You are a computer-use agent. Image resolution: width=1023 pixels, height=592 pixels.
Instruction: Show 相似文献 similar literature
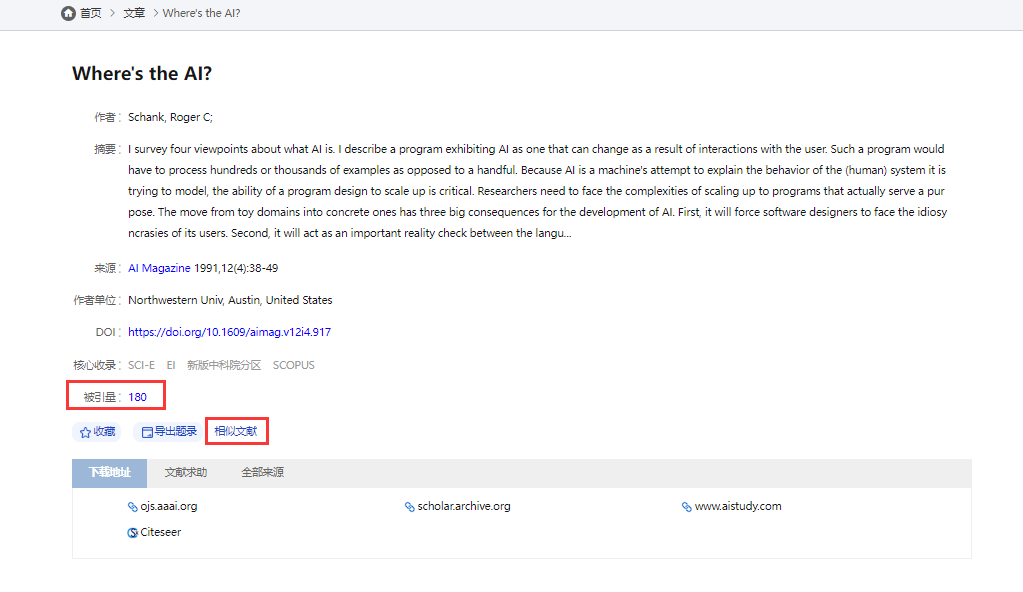pyautogui.click(x=236, y=431)
